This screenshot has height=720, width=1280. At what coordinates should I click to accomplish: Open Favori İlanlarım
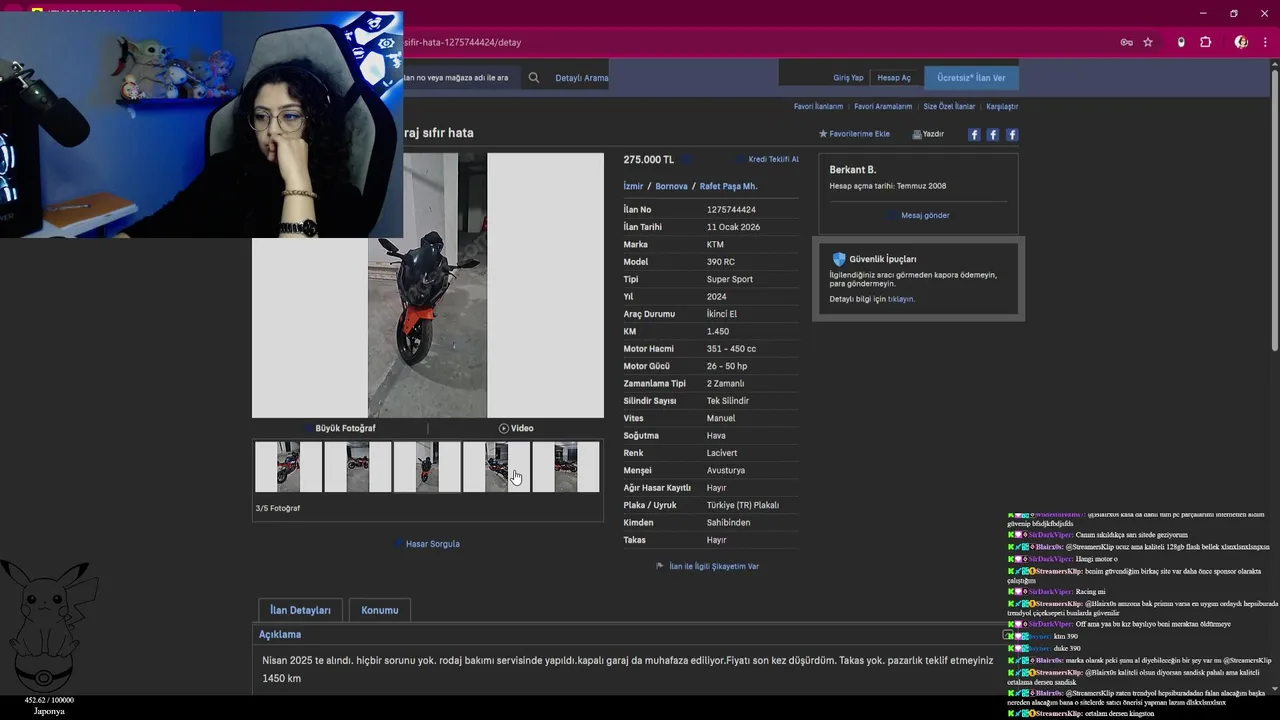[x=818, y=106]
